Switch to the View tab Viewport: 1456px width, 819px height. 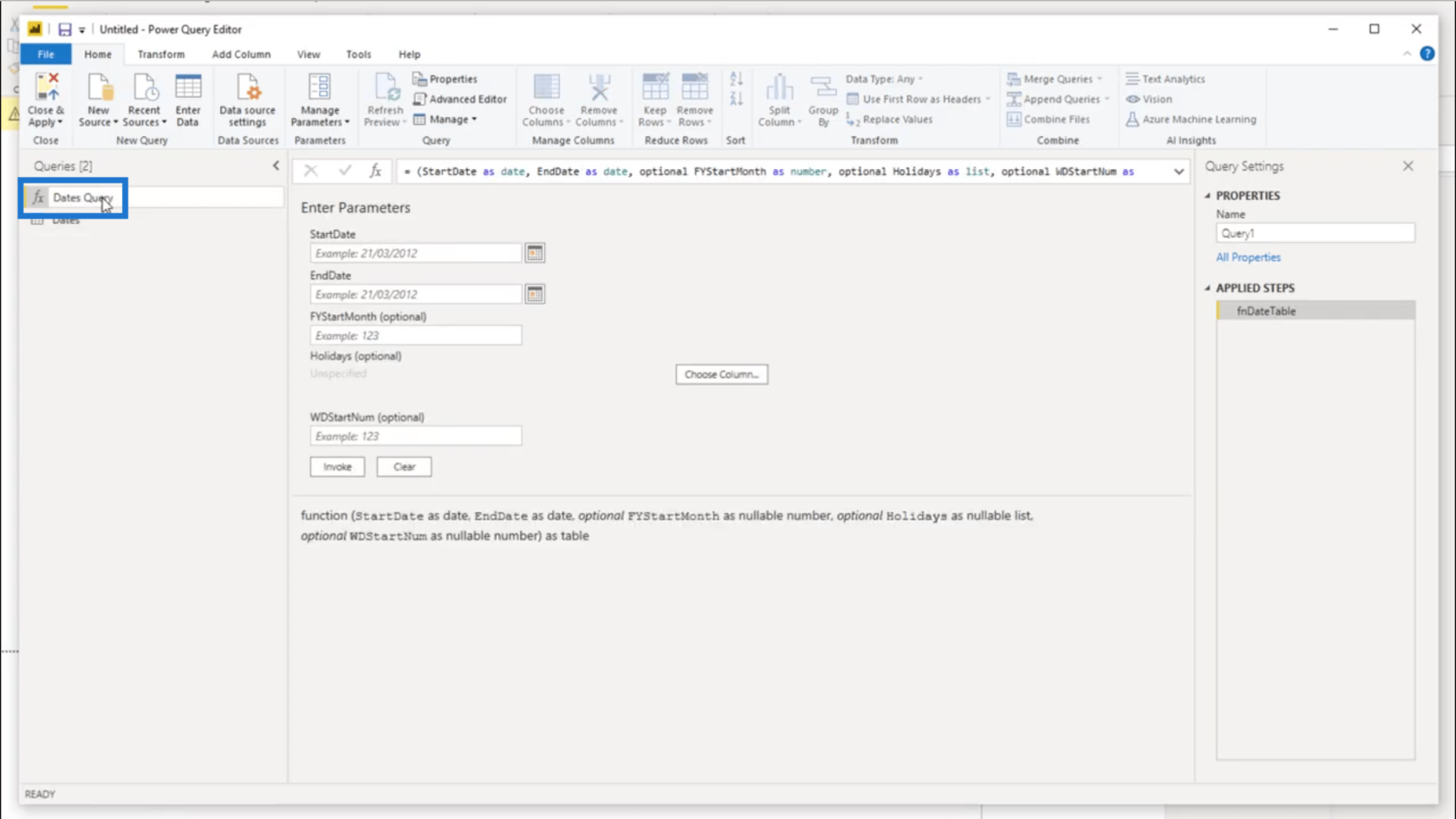pyautogui.click(x=309, y=54)
